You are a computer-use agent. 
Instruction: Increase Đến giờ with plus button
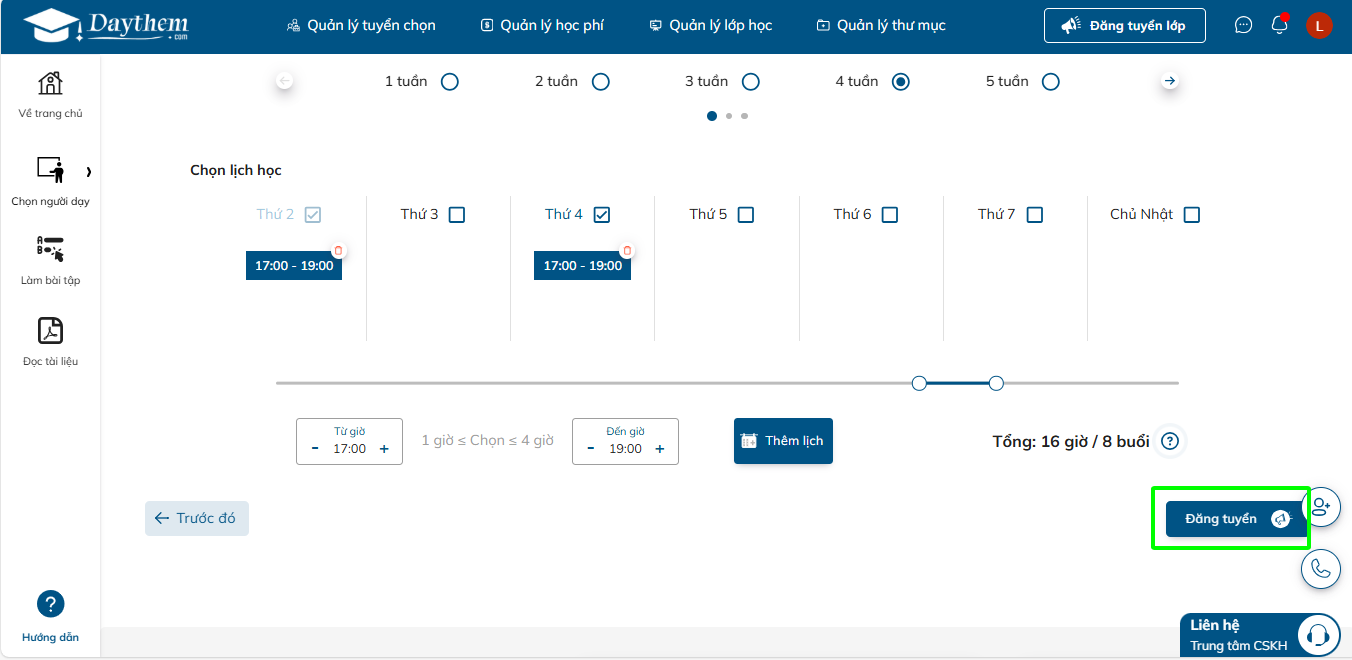[660, 449]
